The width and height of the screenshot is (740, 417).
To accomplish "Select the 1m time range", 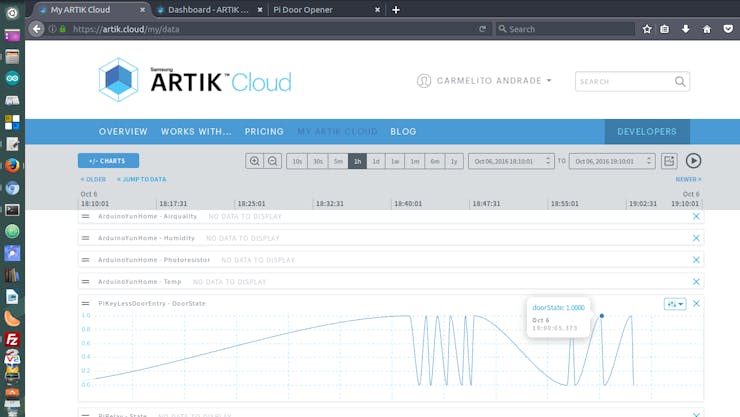I will (x=415, y=161).
